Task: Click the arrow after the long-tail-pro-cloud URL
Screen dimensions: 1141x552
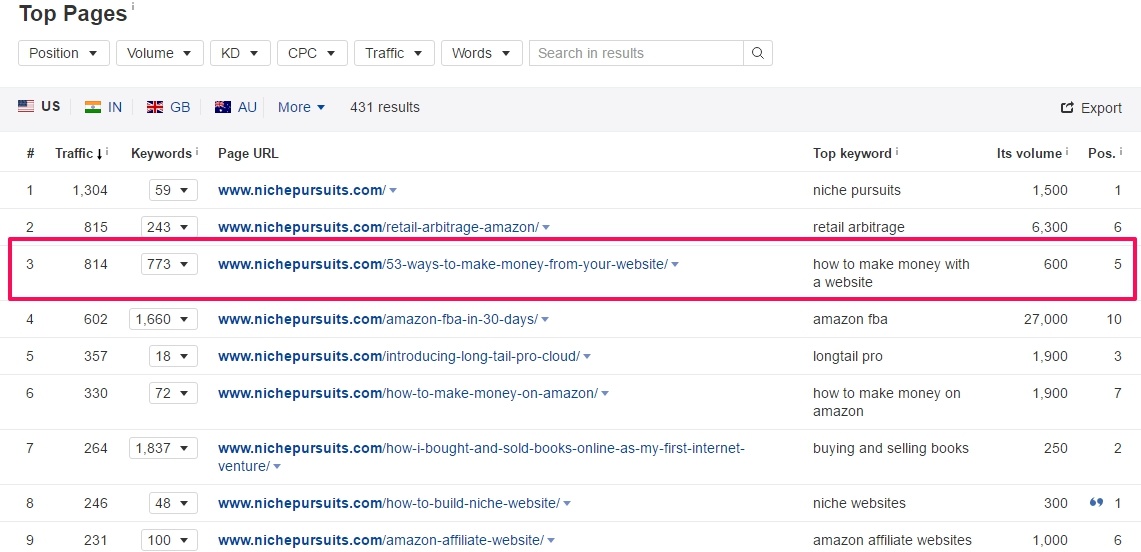Action: coord(587,357)
